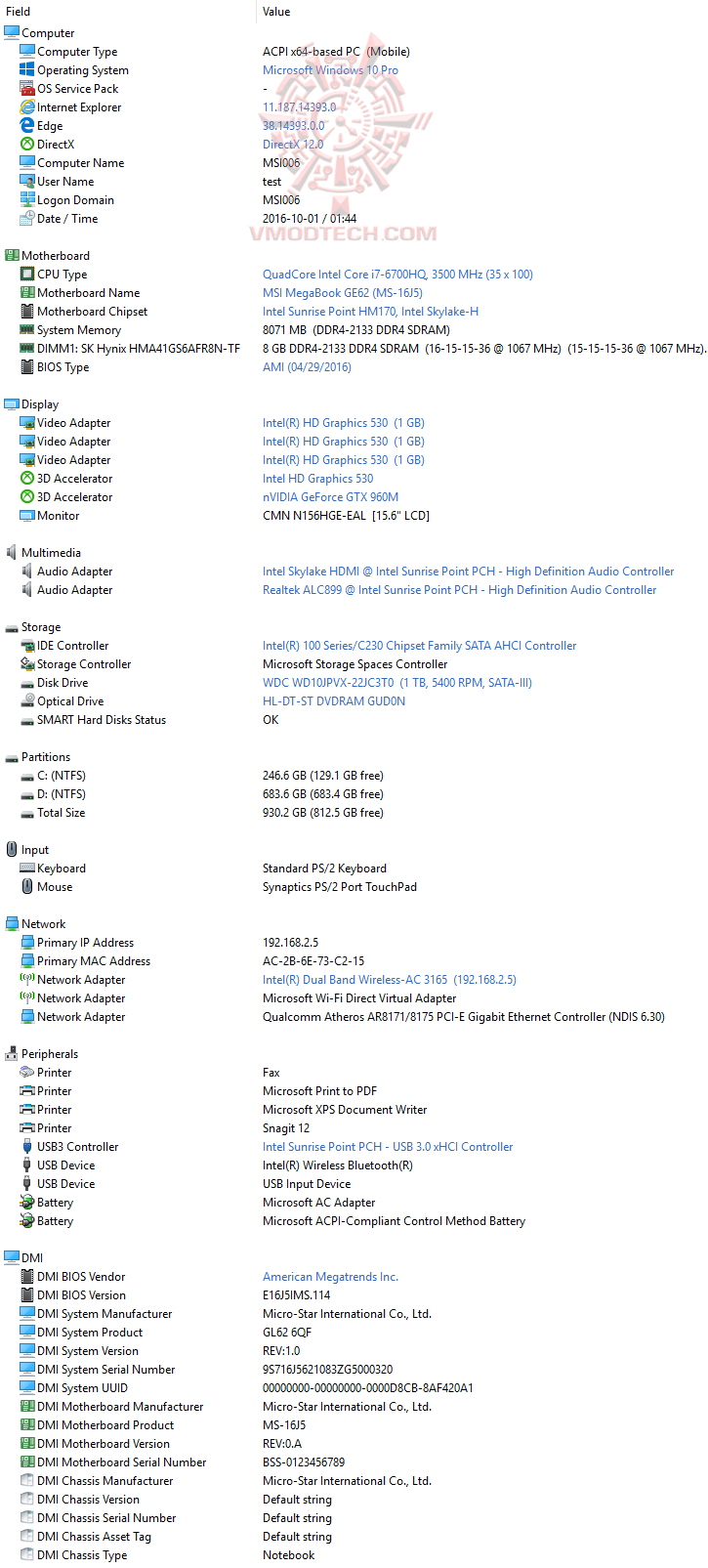Image resolution: width=708 pixels, height=1568 pixels.
Task: Open the MSI MegaBook GE62 link
Action: pyautogui.click(x=343, y=292)
